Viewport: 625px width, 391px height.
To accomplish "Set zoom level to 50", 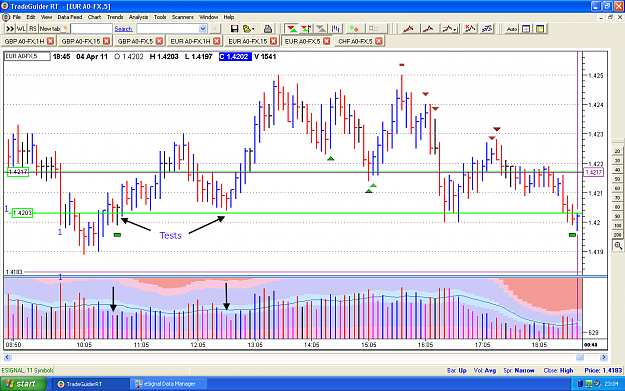I will pyautogui.click(x=617, y=179).
